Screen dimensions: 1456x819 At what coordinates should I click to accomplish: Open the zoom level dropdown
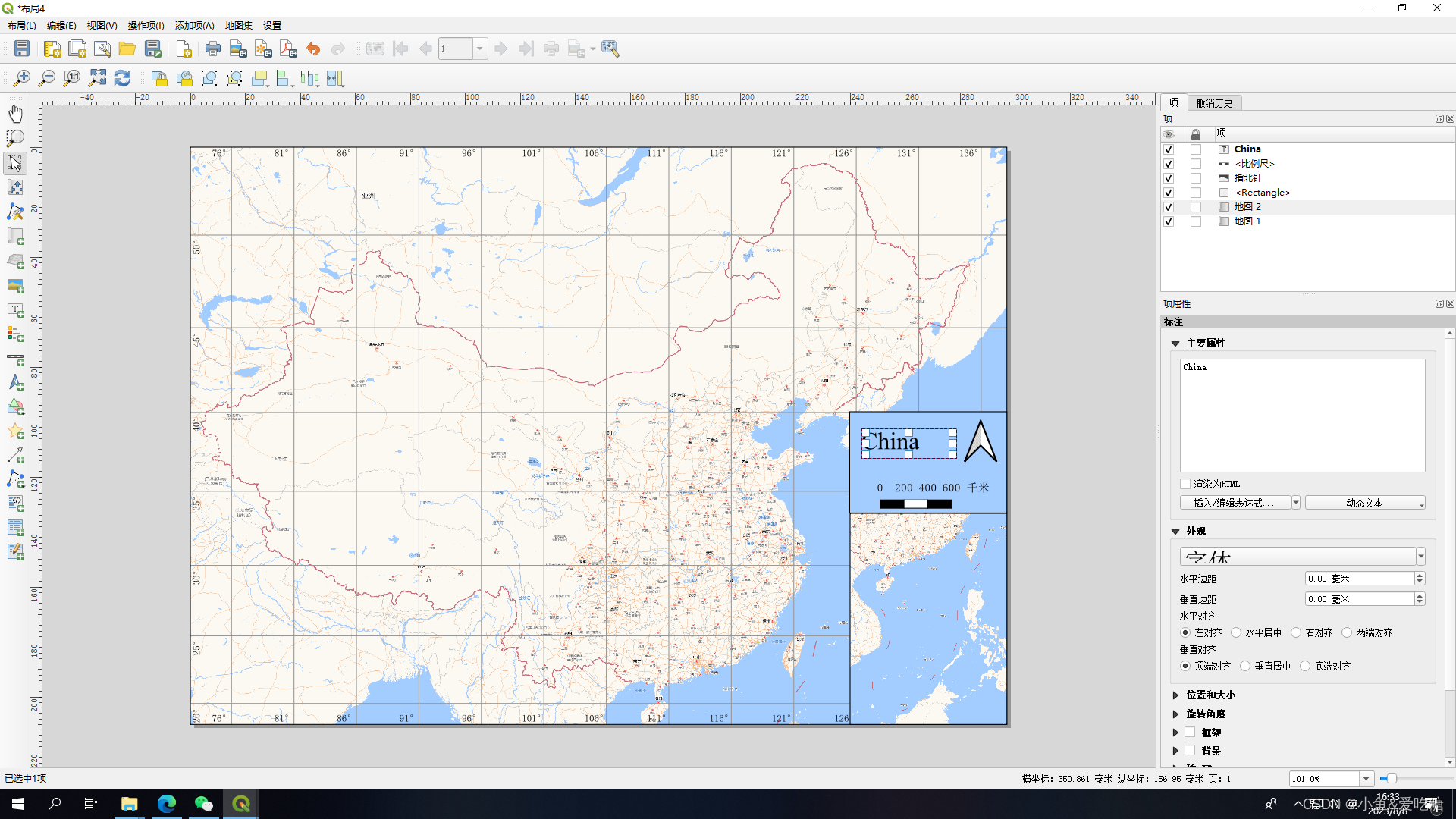(1366, 779)
